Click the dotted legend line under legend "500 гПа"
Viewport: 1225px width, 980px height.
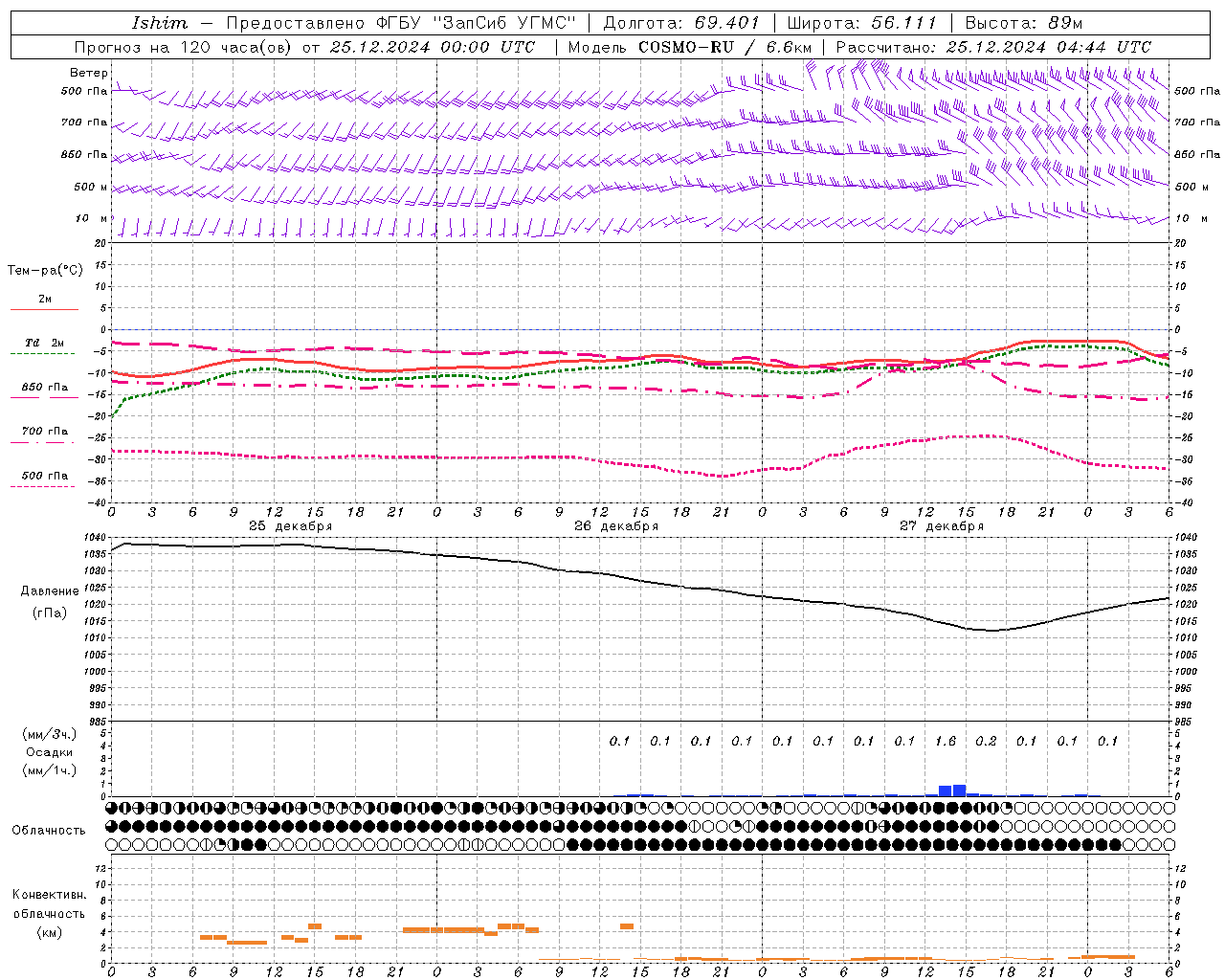(44, 486)
